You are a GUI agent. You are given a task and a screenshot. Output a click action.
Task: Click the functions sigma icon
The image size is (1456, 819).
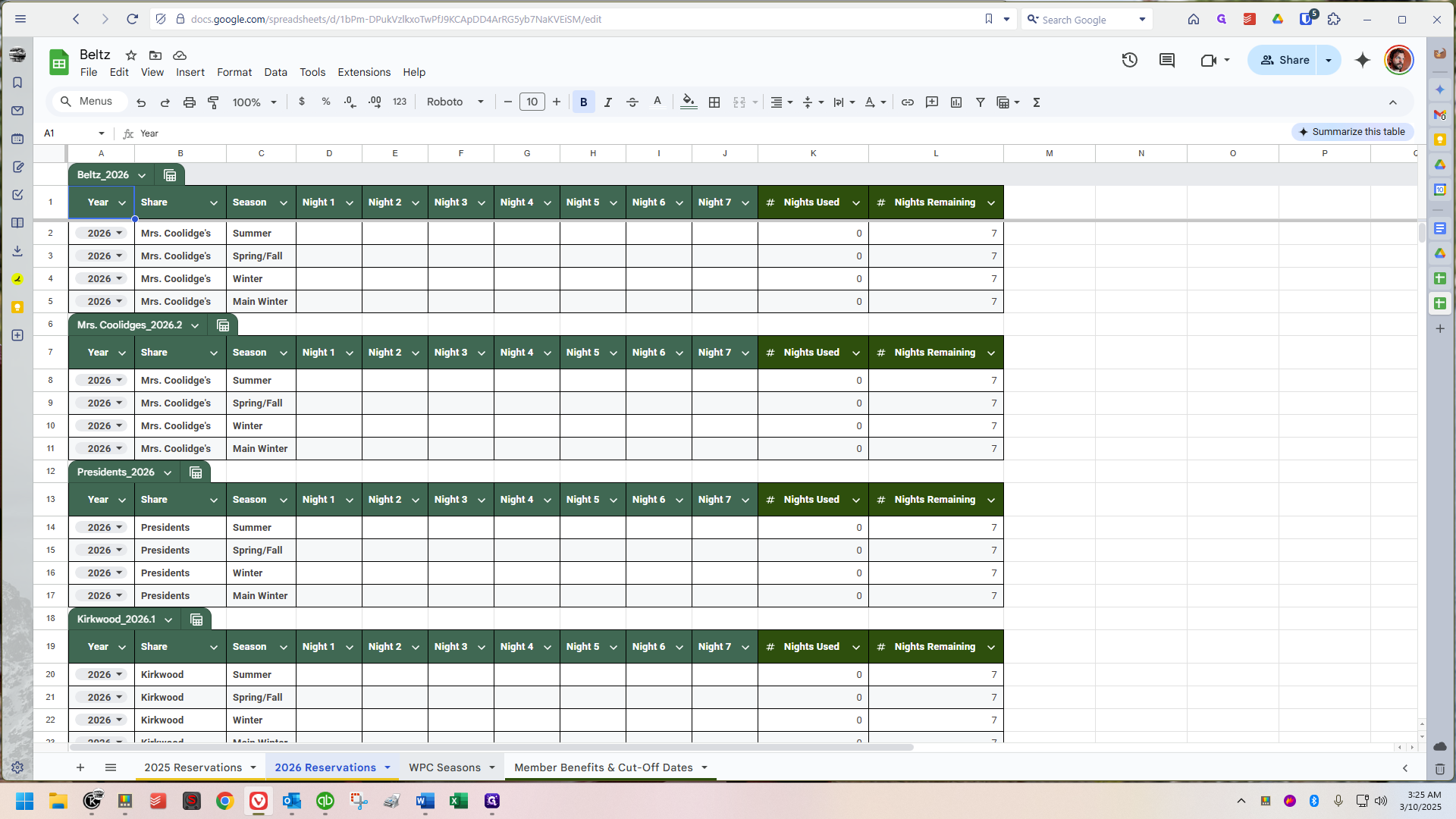click(1036, 102)
